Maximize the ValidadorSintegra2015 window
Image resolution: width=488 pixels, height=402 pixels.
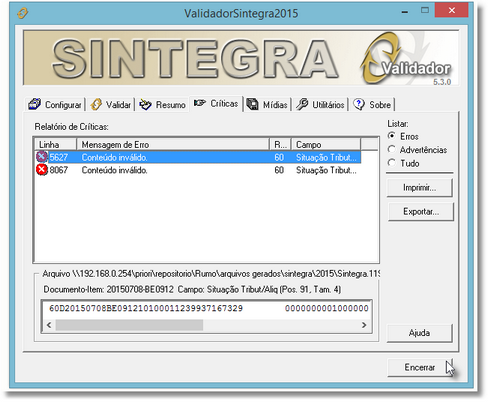coord(425,10)
